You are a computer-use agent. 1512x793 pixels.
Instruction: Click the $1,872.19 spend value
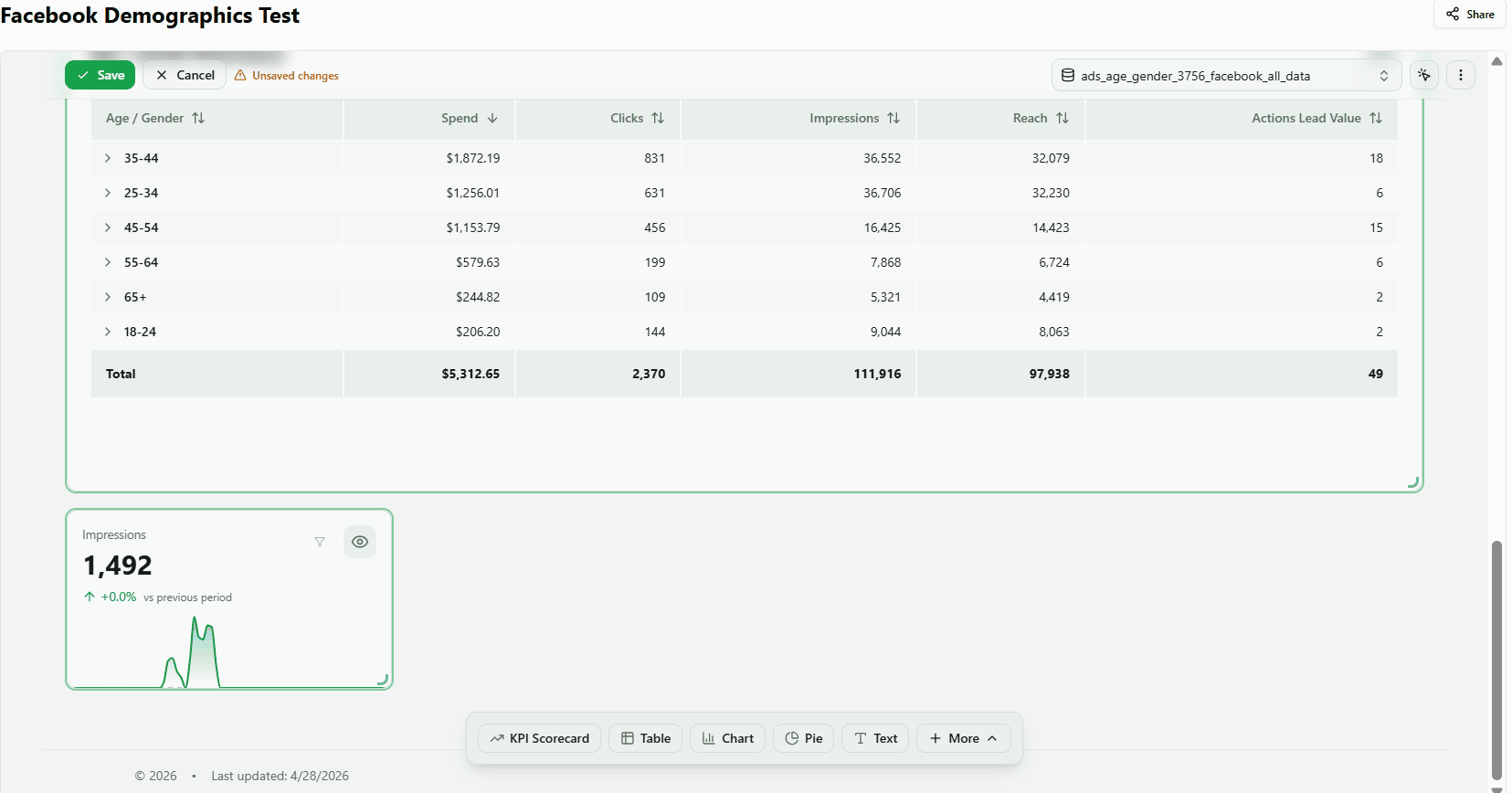click(473, 158)
